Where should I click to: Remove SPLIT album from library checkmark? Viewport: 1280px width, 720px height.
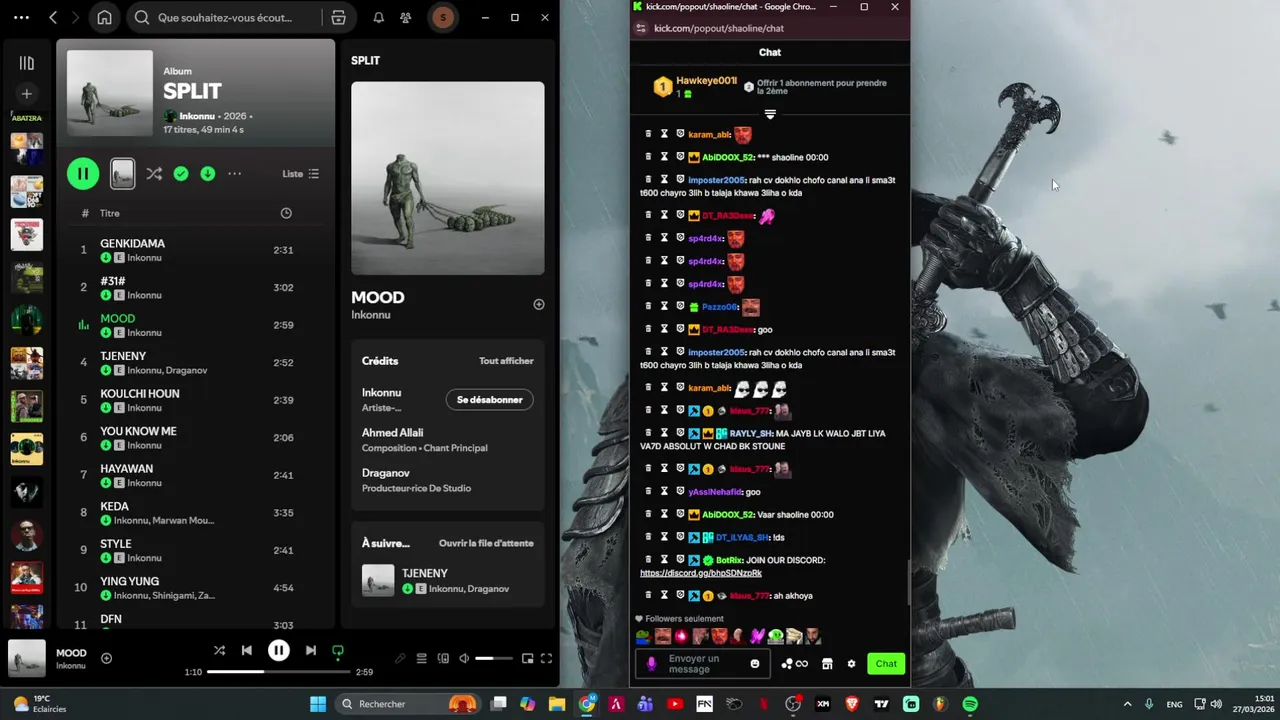pos(181,174)
